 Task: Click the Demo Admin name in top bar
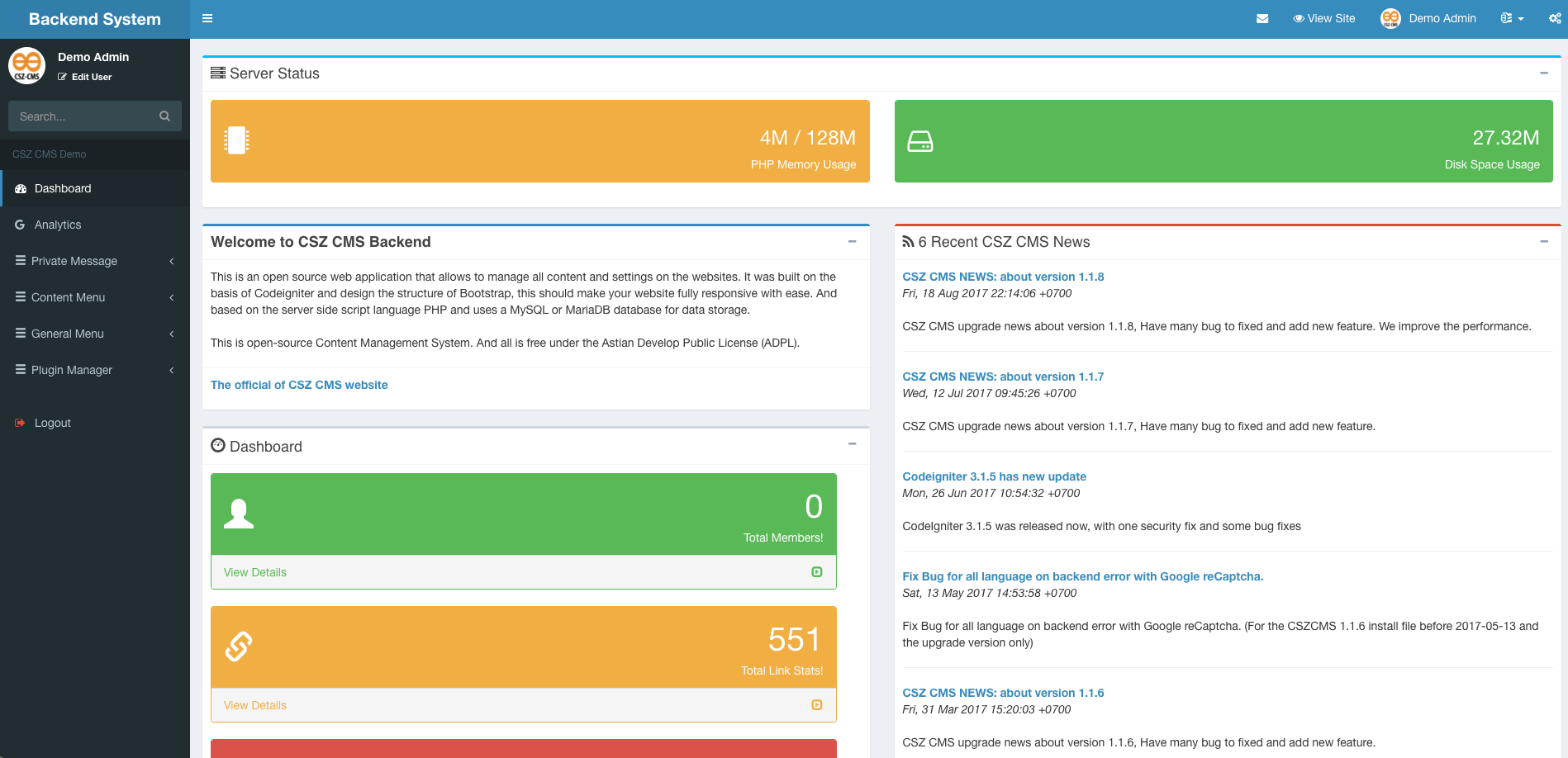coord(1442,18)
